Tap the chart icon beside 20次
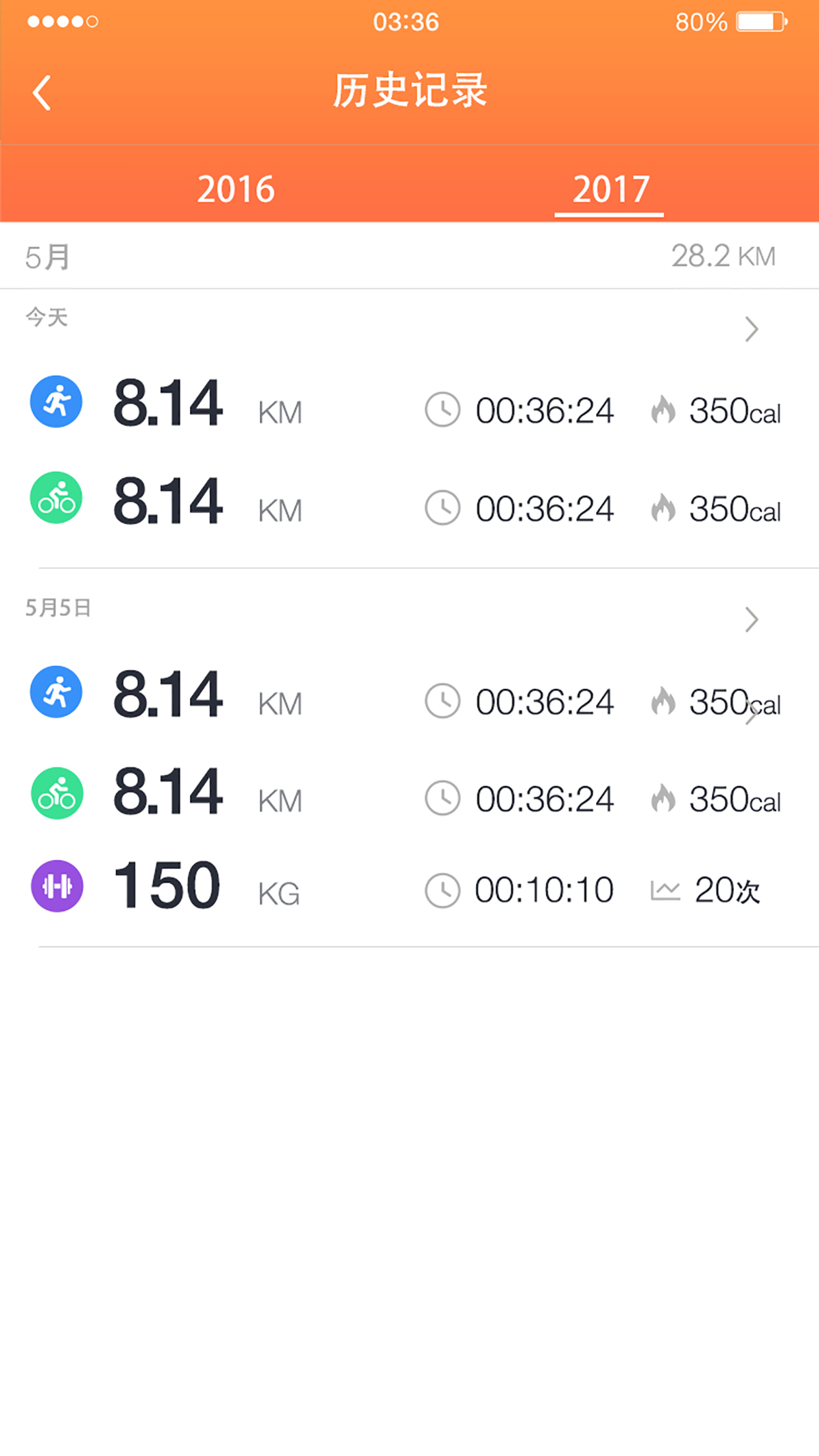This screenshot has width=819, height=1456. point(665,891)
